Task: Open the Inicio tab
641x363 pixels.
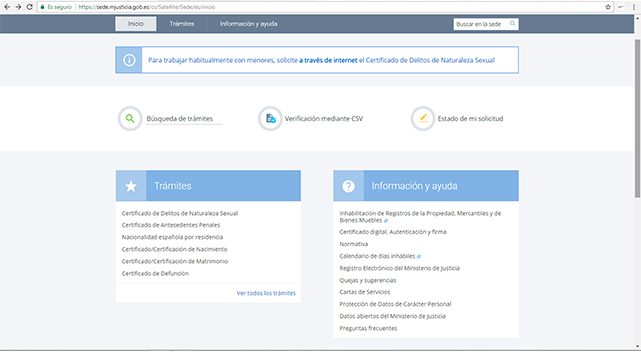Action: click(x=136, y=24)
